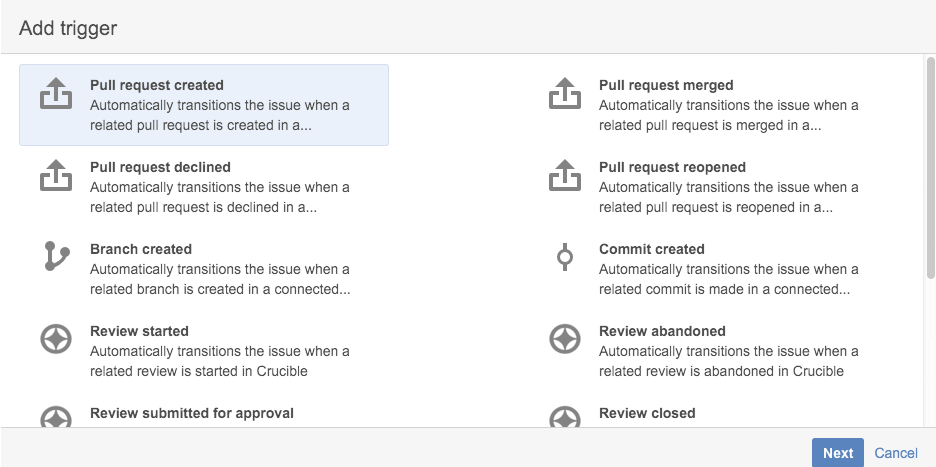Select the Commit created trigger title

[x=652, y=249]
